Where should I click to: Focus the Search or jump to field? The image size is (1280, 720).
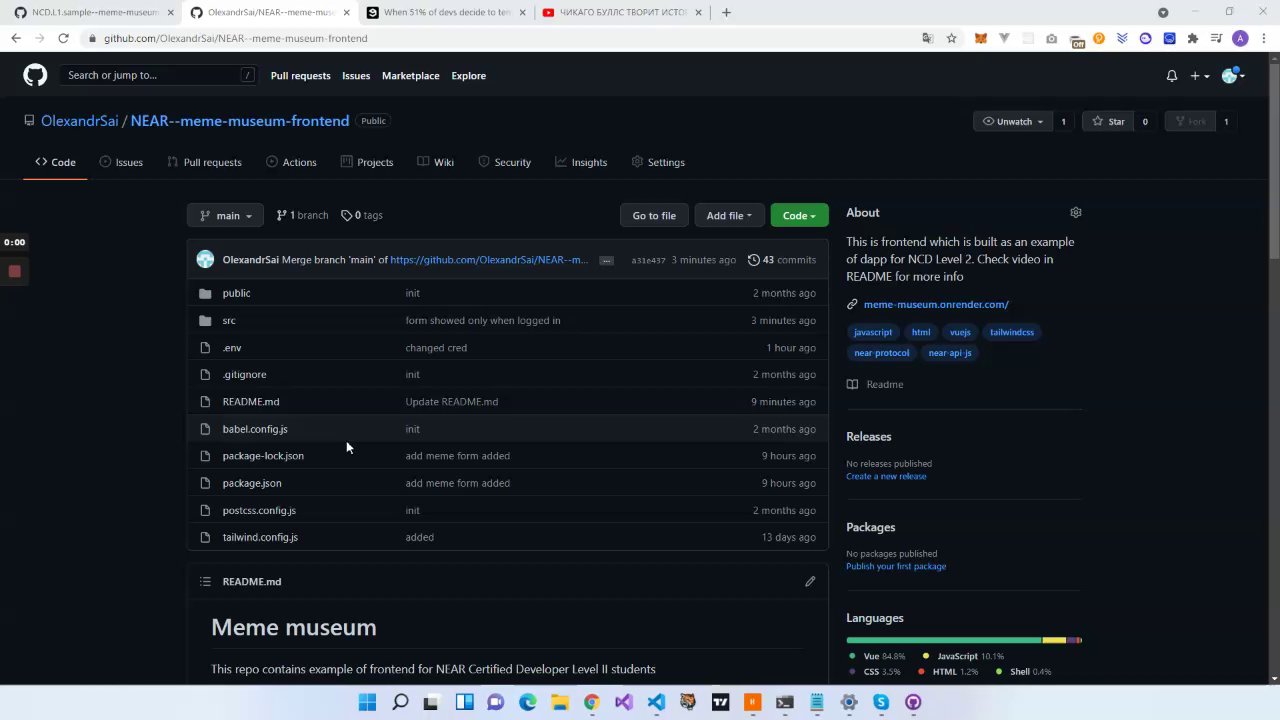coord(159,75)
